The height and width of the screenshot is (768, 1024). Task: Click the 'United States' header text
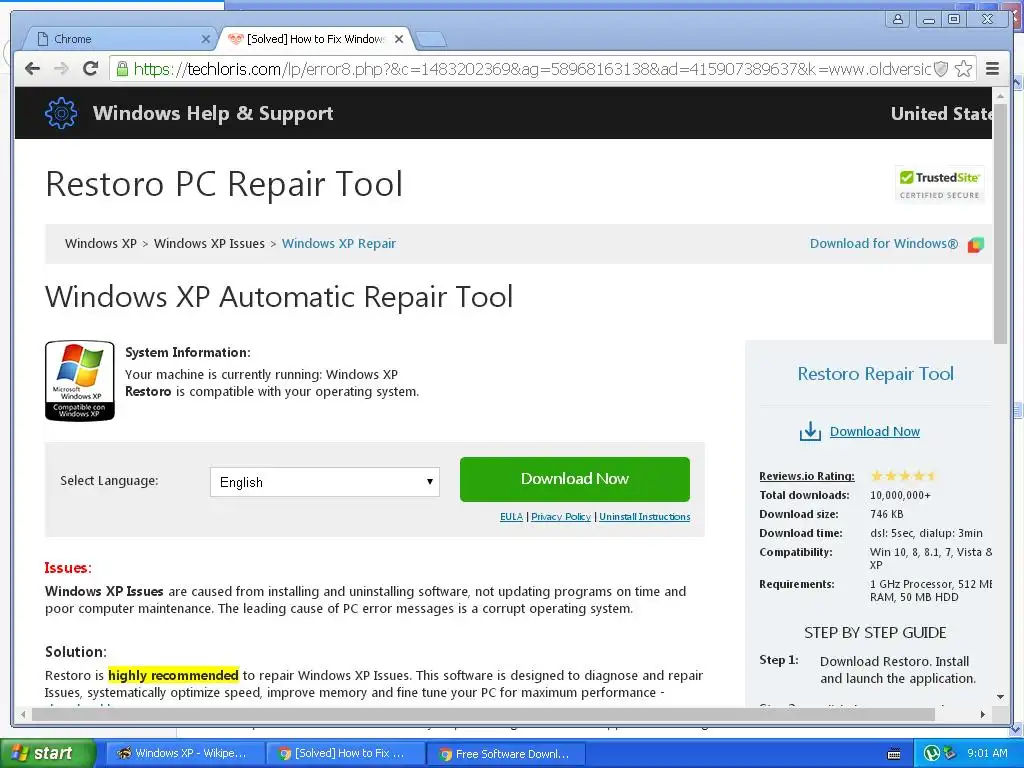[x=941, y=114]
